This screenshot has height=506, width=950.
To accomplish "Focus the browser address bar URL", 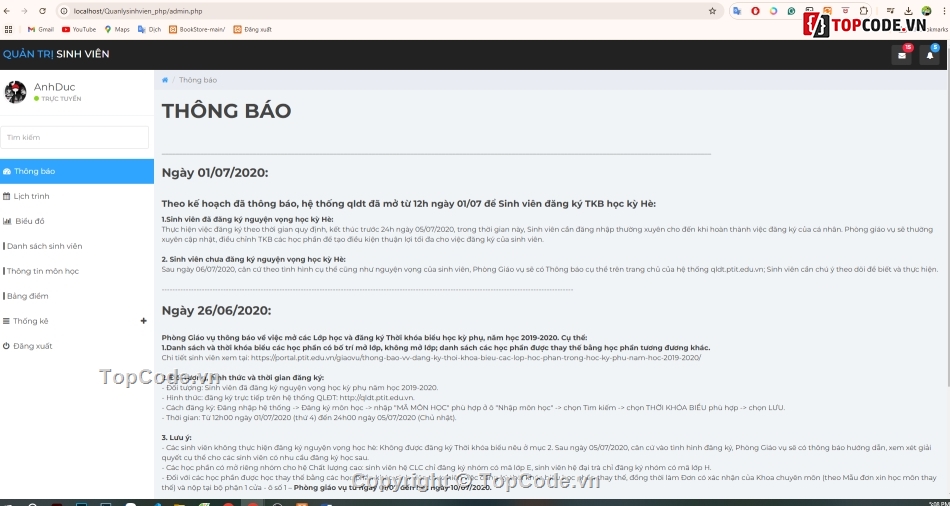I will tap(138, 11).
